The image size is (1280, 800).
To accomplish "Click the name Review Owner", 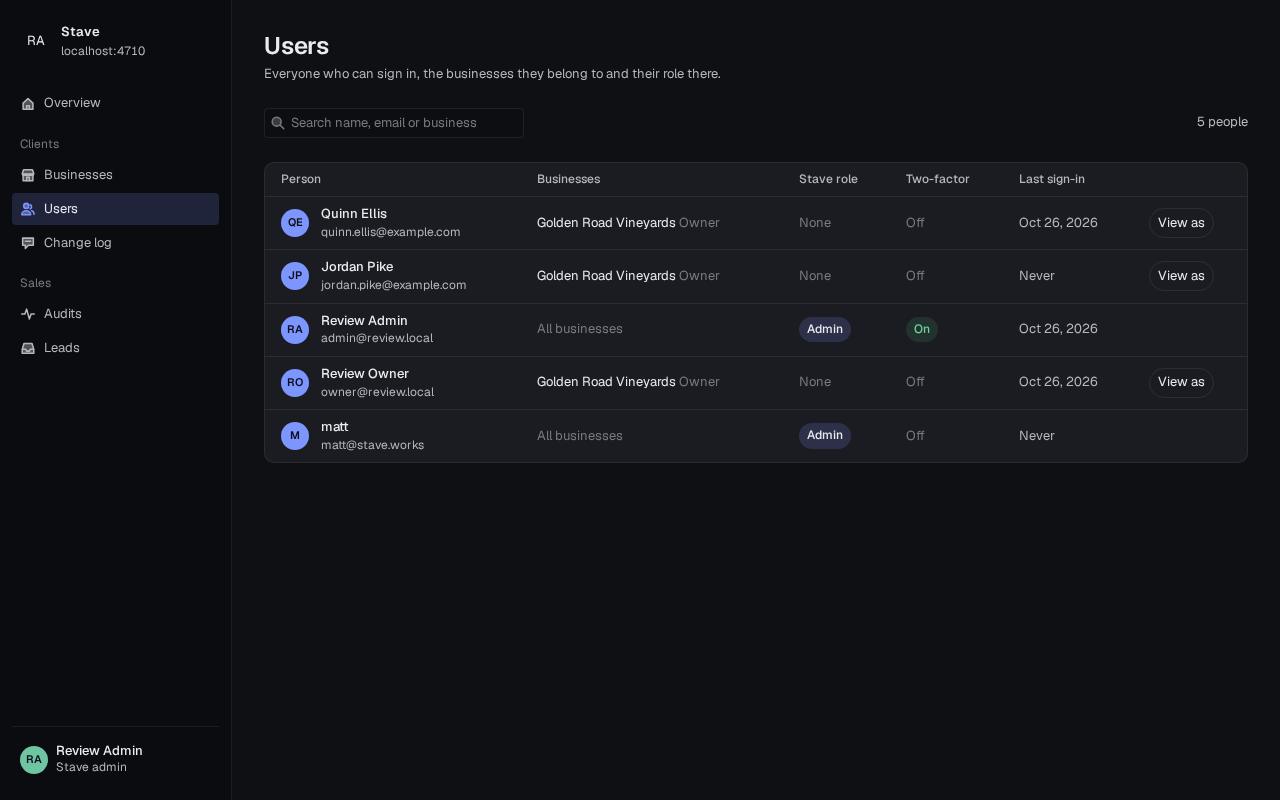I will [x=365, y=374].
